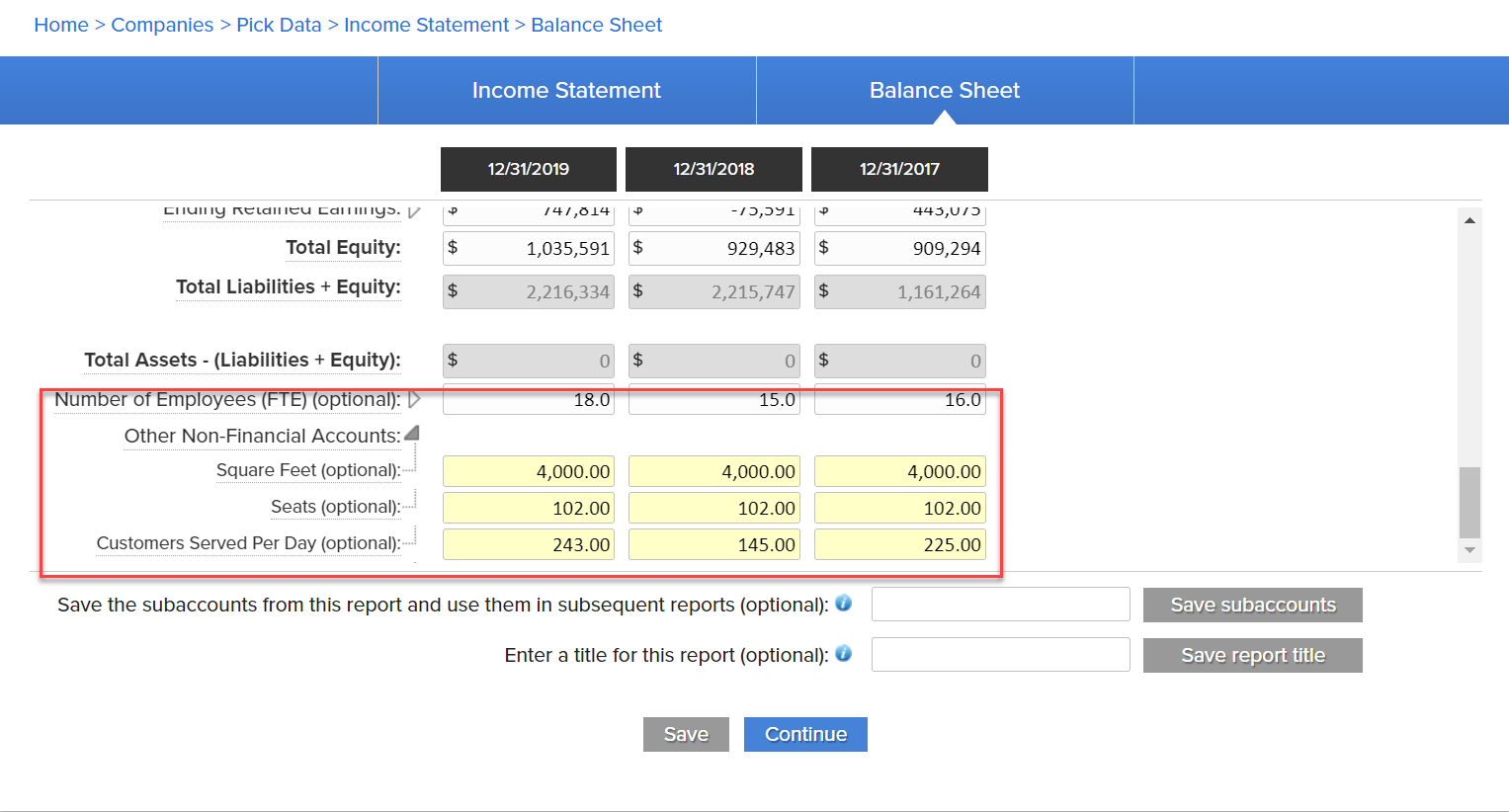Edit Seats field under 12/31/2017

(900, 508)
